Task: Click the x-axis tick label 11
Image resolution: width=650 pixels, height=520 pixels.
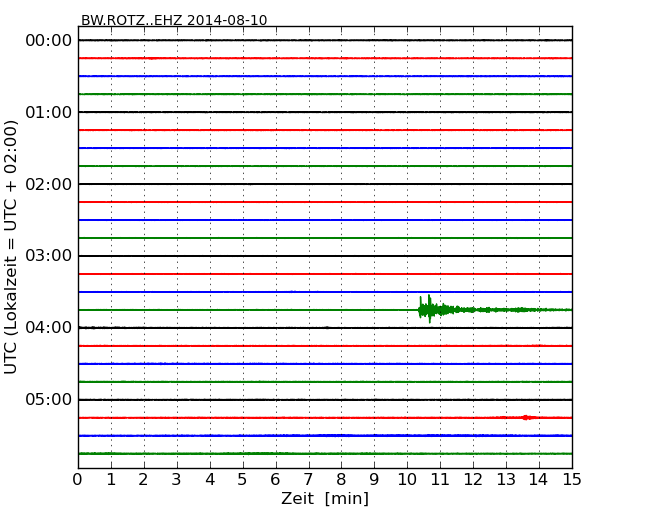Action: pos(440,480)
